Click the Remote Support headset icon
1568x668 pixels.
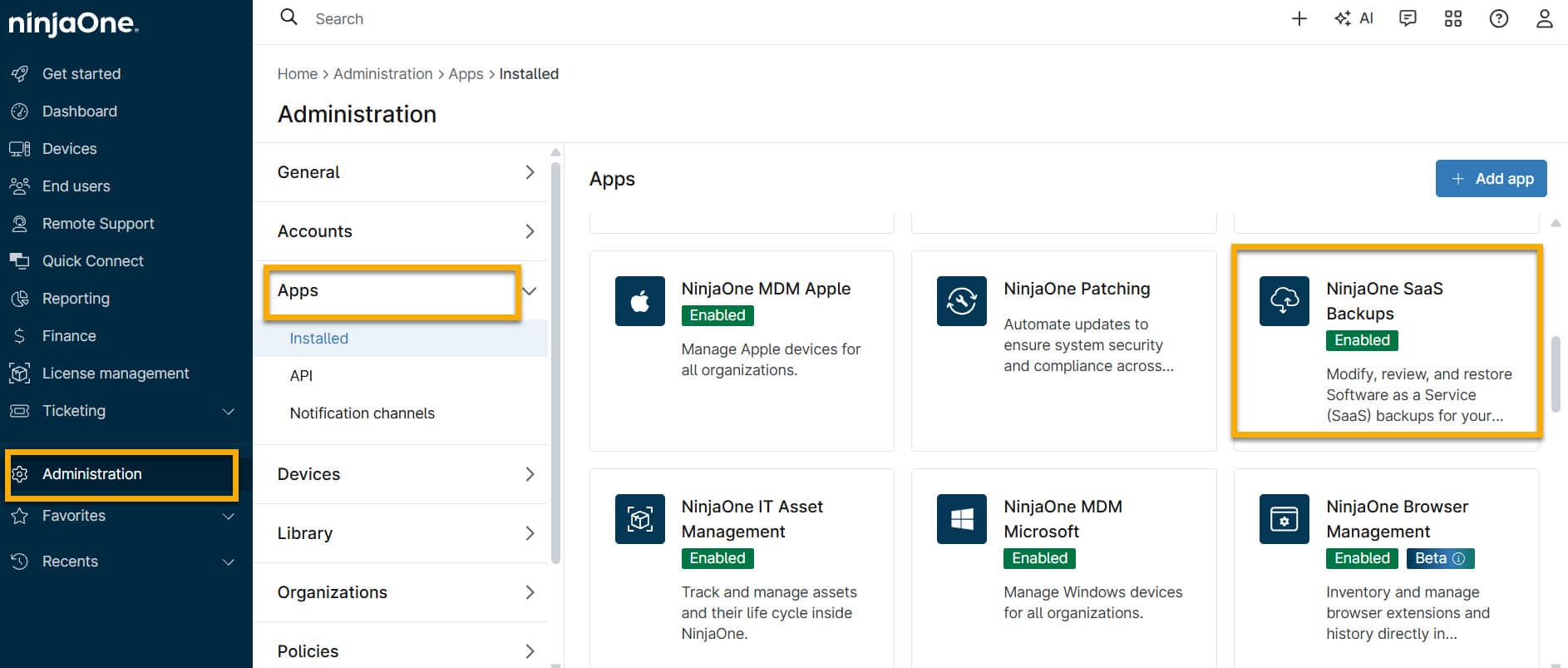20,224
